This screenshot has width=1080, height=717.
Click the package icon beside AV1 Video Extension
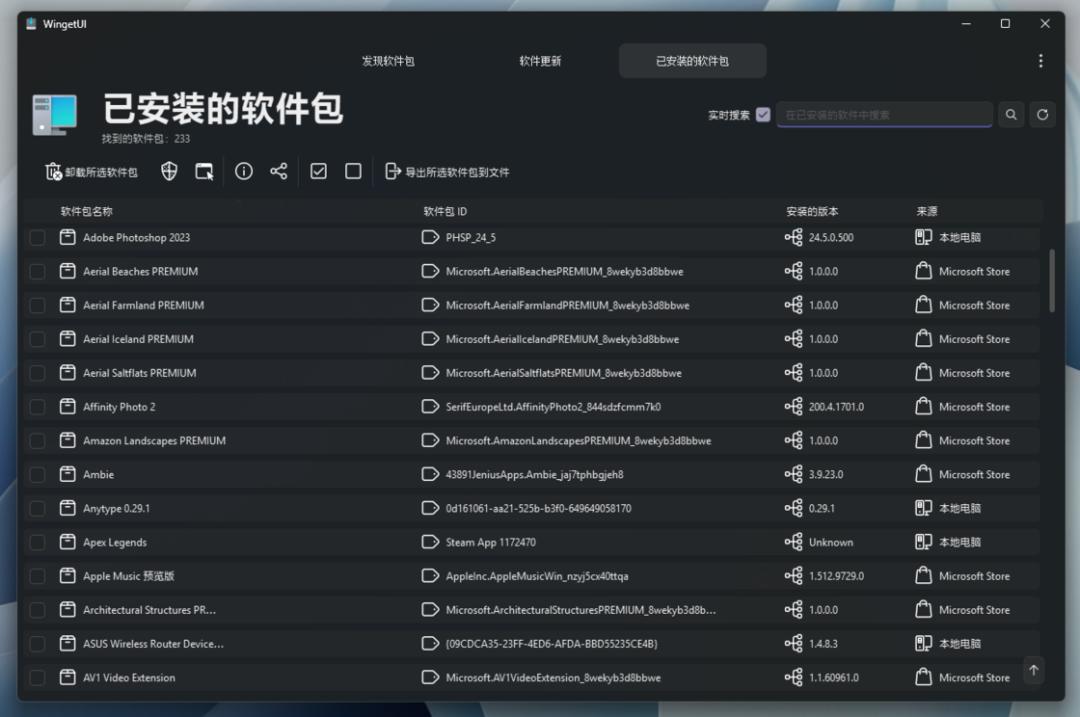(68, 678)
